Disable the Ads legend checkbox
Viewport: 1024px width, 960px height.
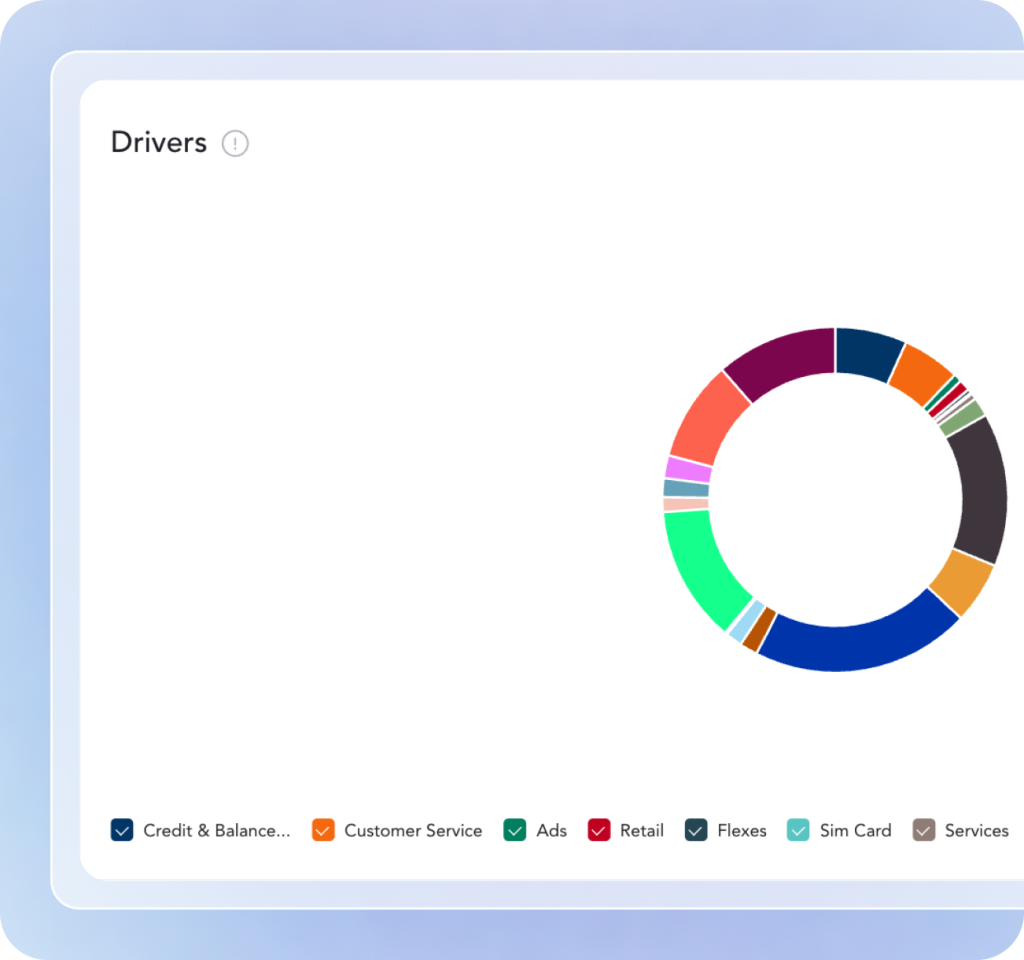pos(515,830)
